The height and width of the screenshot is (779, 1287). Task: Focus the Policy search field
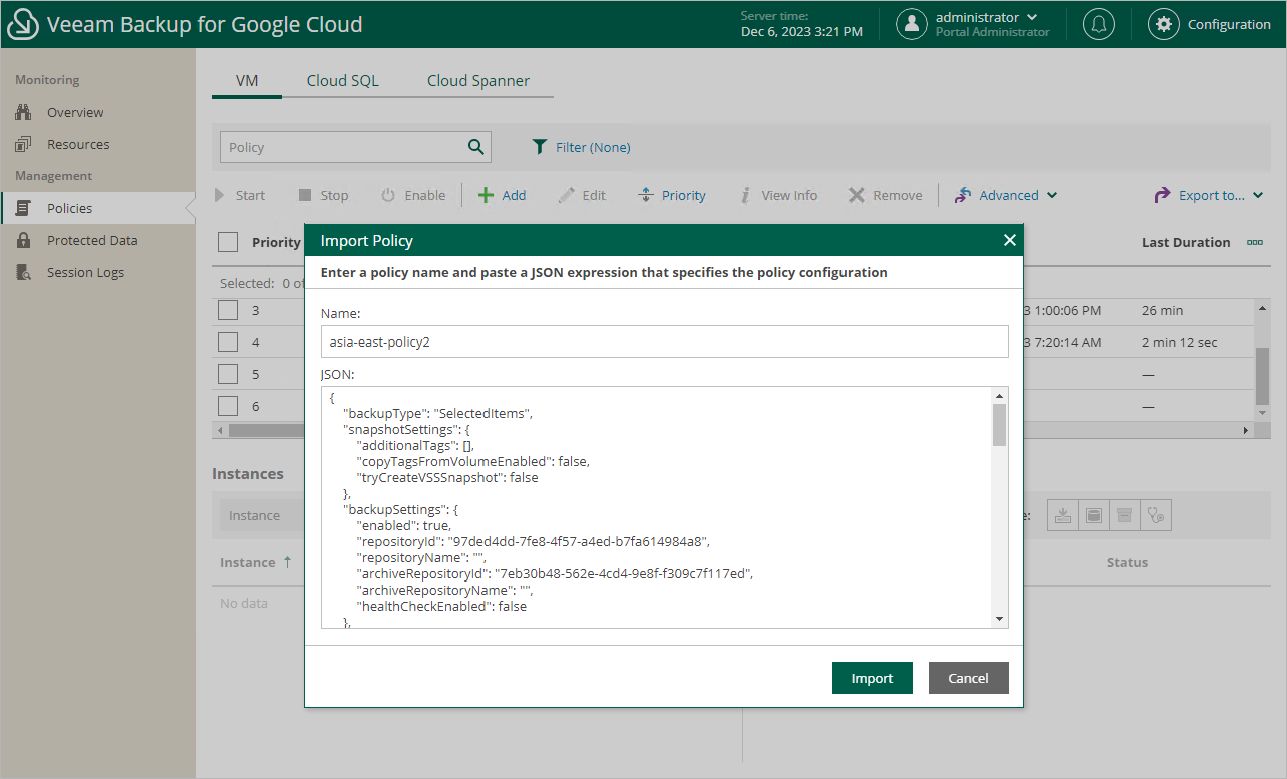(x=343, y=147)
